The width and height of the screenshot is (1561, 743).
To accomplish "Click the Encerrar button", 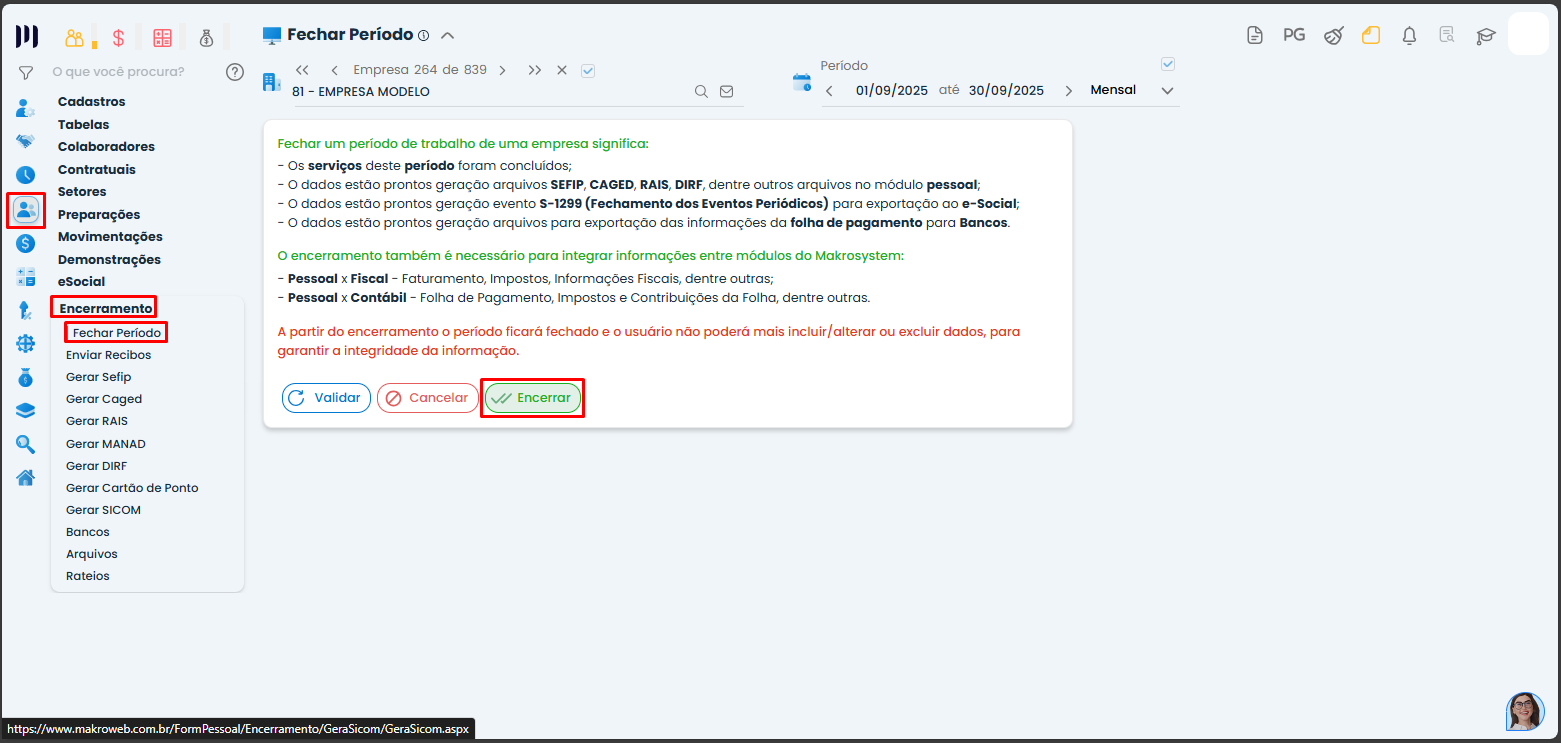I will 533,398.
